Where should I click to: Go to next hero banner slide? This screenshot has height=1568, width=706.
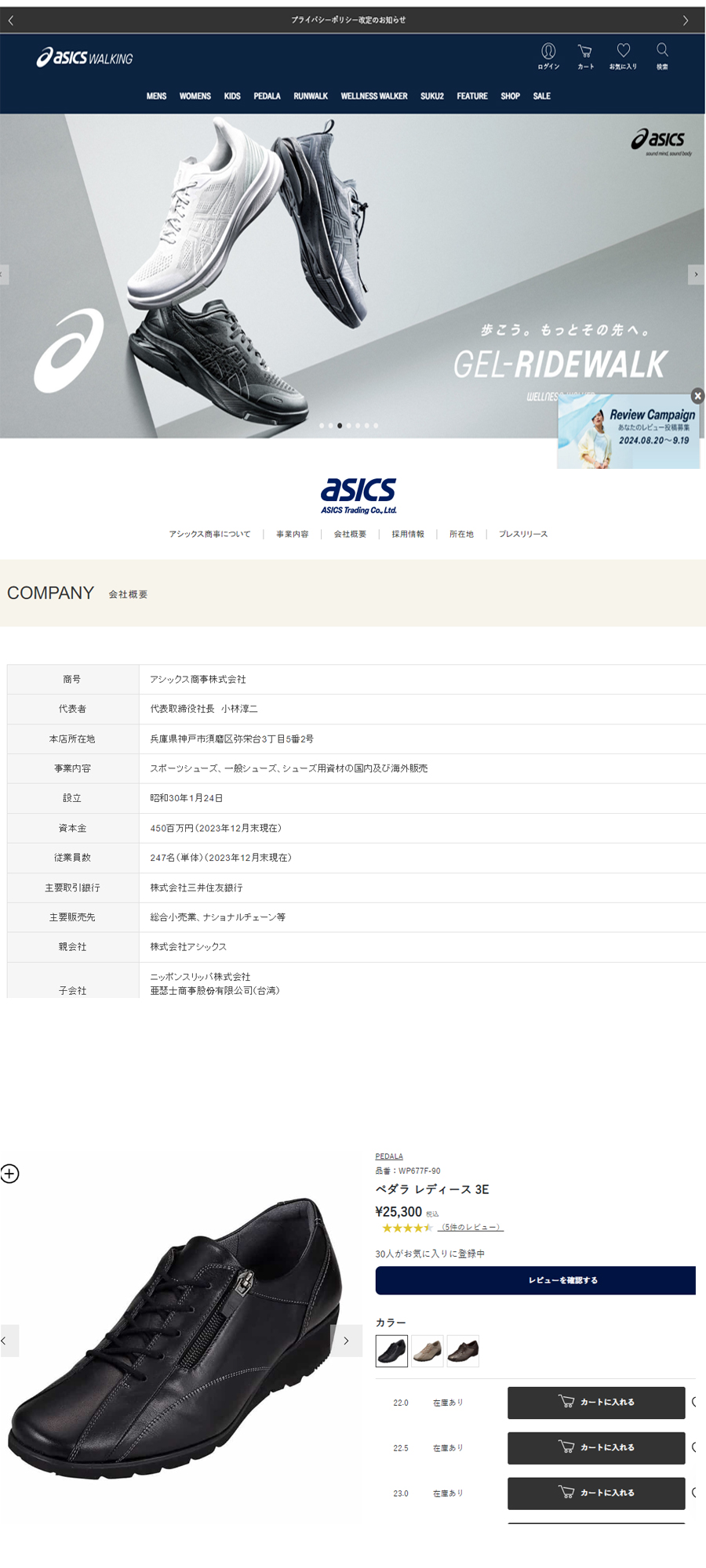pyautogui.click(x=696, y=274)
